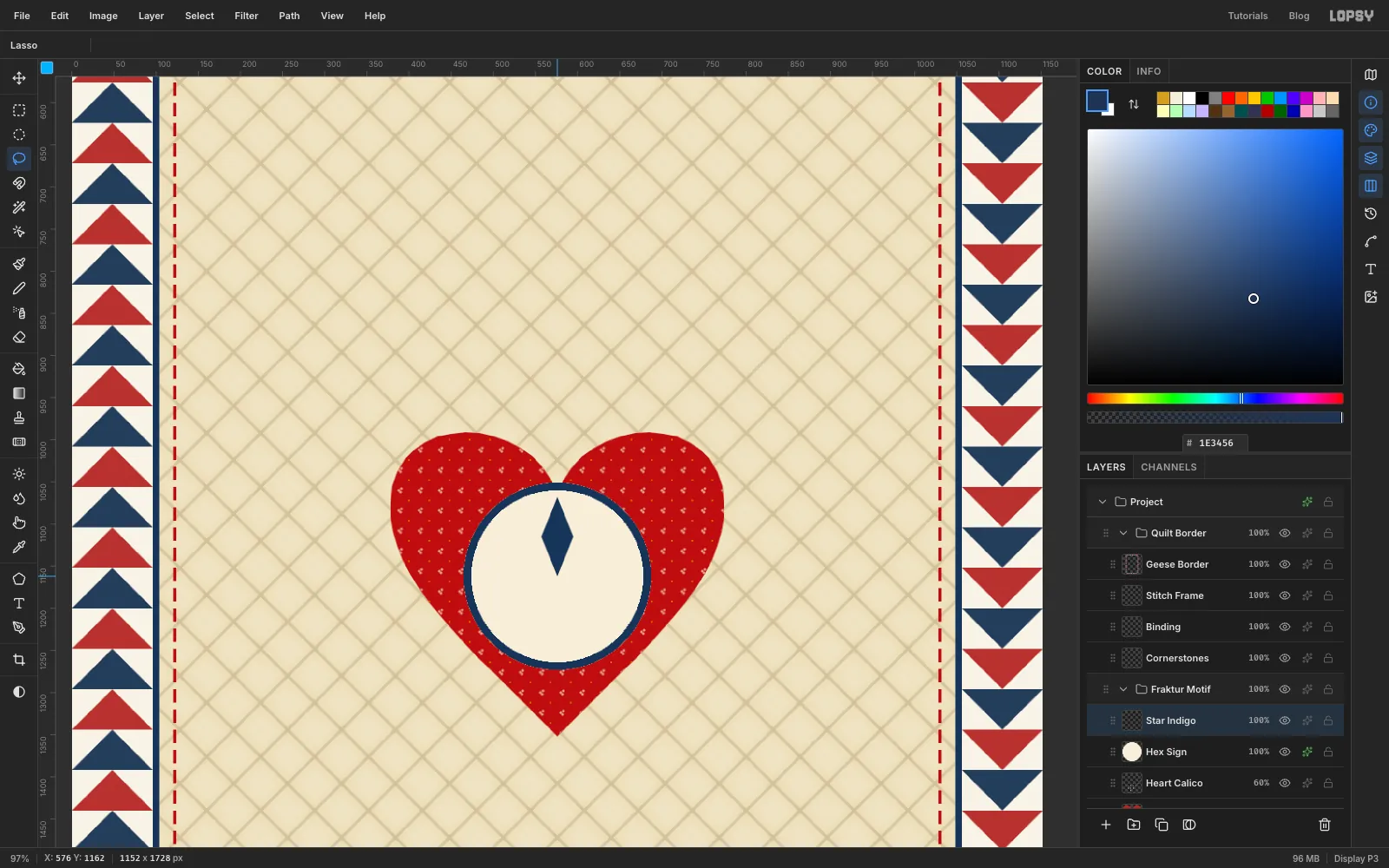Choose the Eraser tool

pyautogui.click(x=19, y=338)
